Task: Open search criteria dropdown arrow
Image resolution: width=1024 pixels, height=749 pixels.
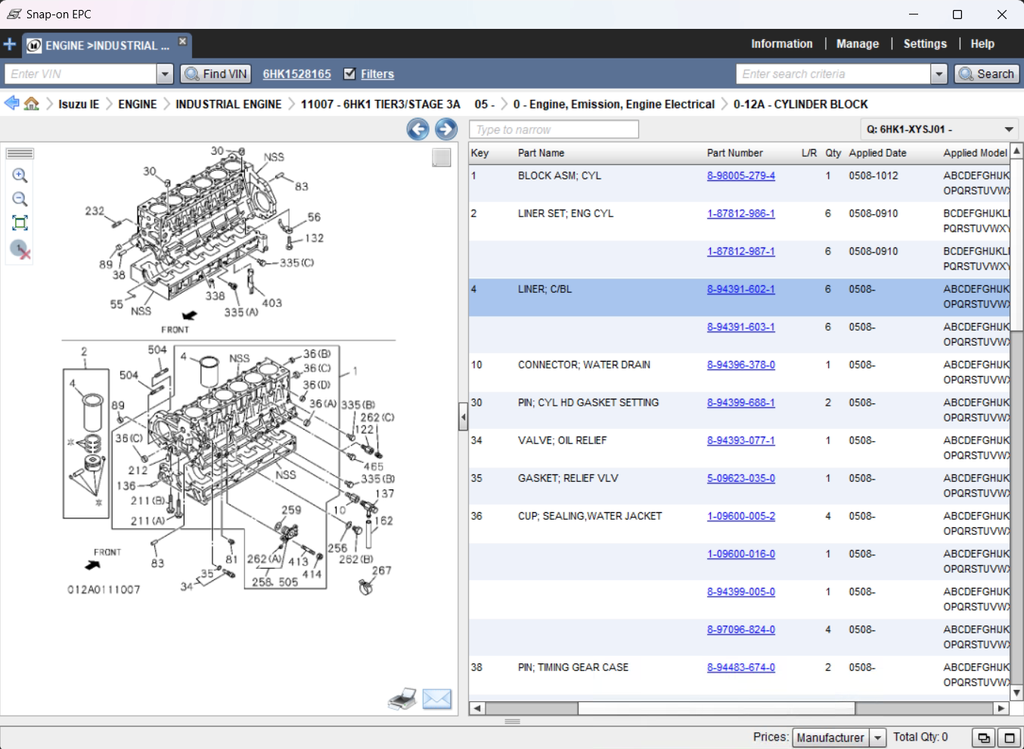Action: (x=939, y=74)
